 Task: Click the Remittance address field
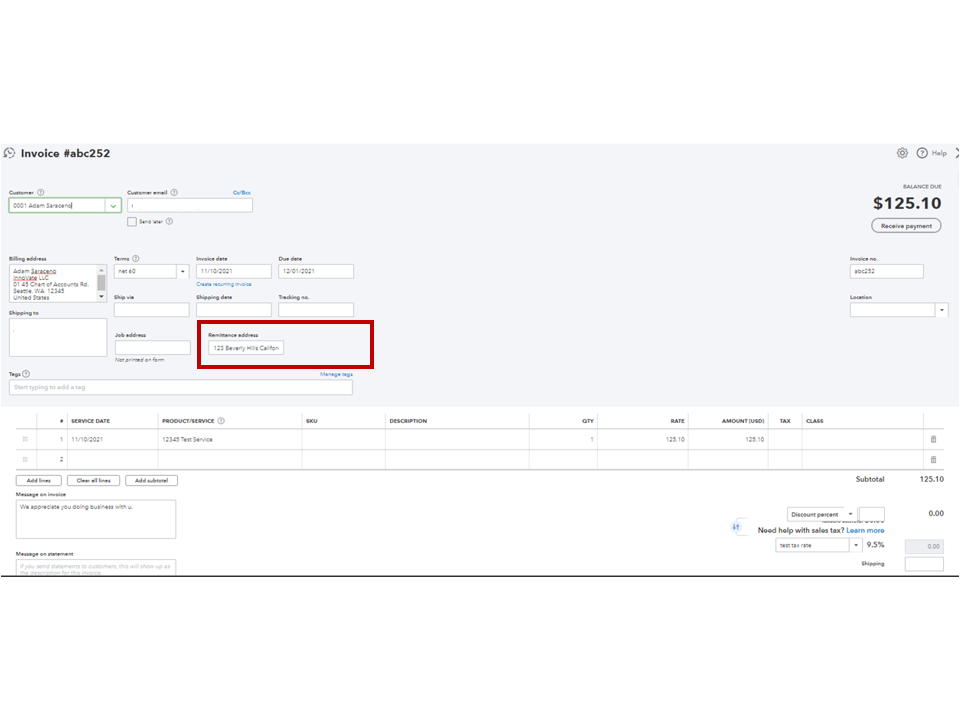246,348
